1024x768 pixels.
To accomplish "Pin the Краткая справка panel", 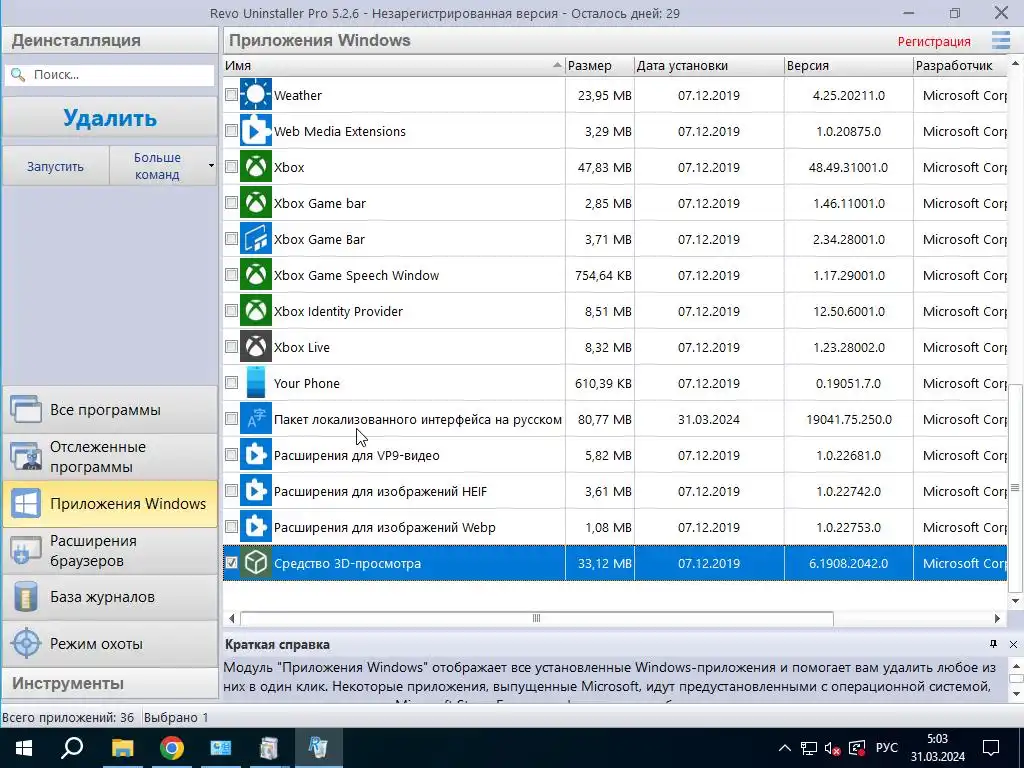I will pos(993,644).
